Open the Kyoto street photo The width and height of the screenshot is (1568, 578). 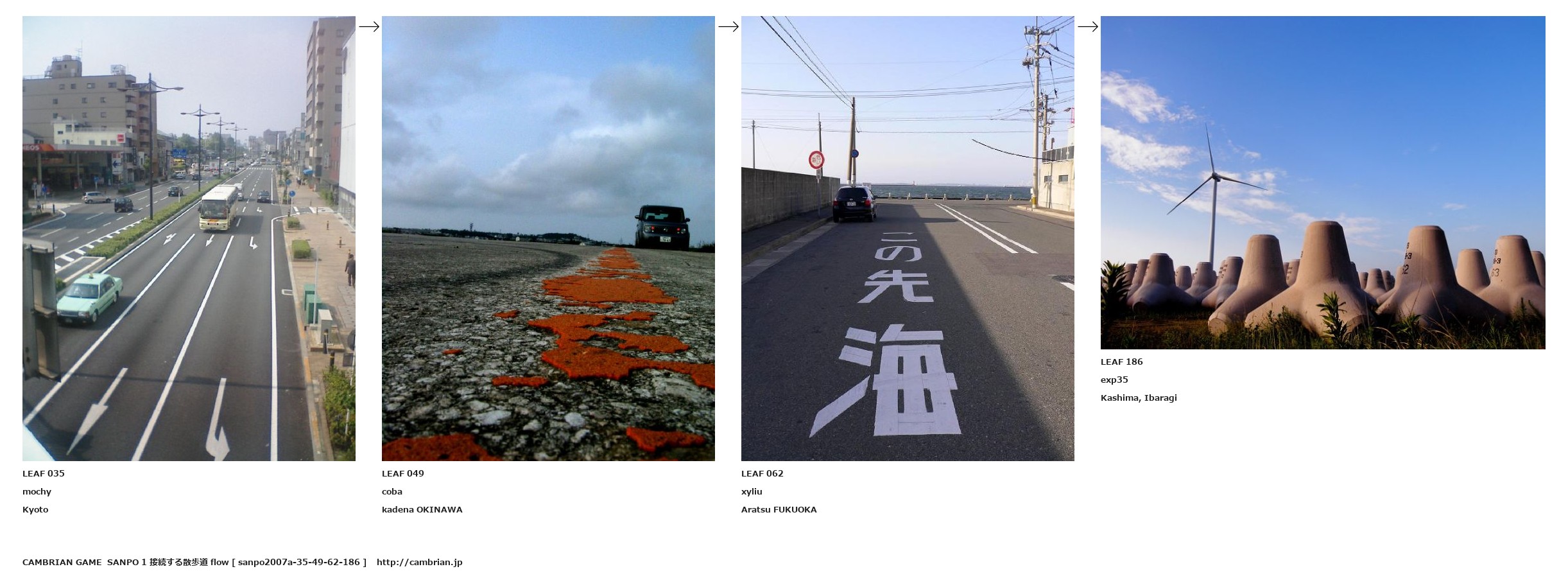pos(189,238)
